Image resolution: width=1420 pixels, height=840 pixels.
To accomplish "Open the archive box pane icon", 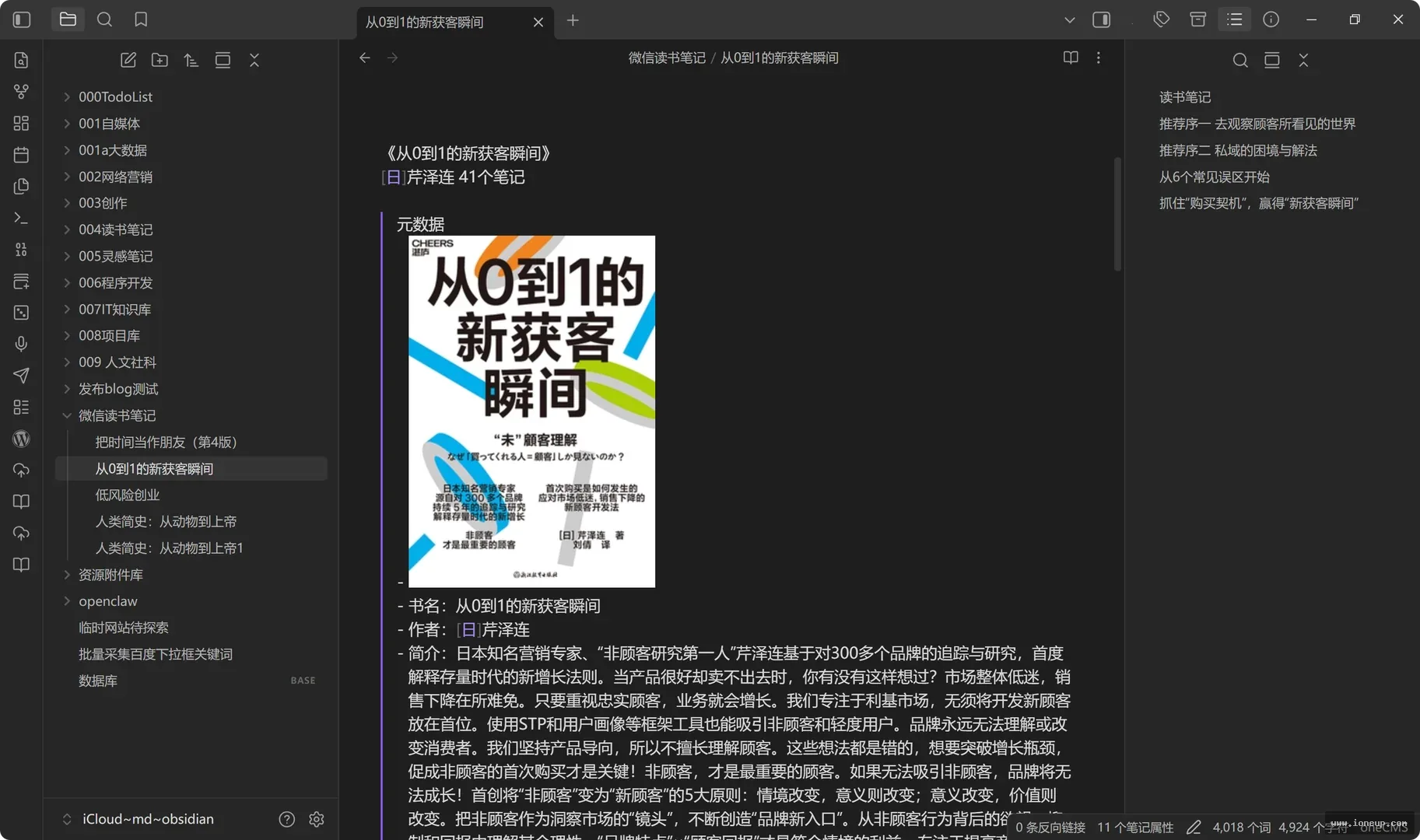I will click(1198, 19).
